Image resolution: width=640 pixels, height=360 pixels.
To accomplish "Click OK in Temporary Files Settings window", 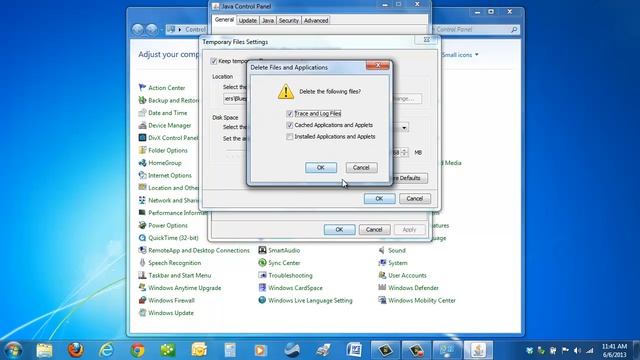I will point(379,198).
